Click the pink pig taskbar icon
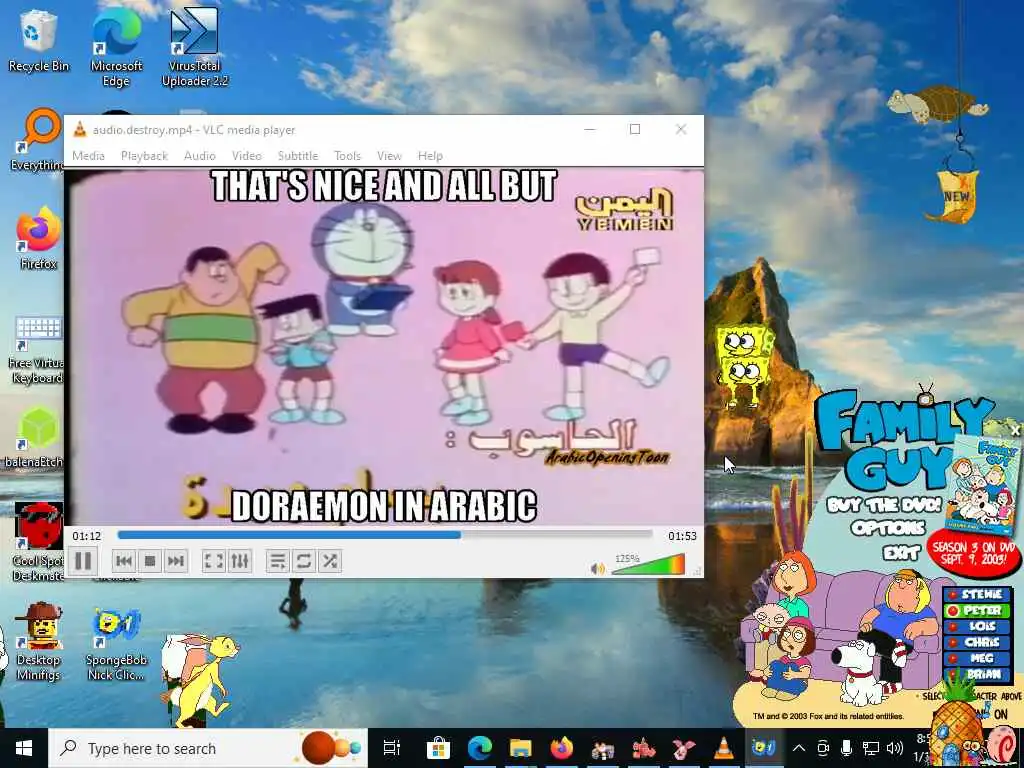Viewport: 1024px width, 768px height. pos(684,748)
